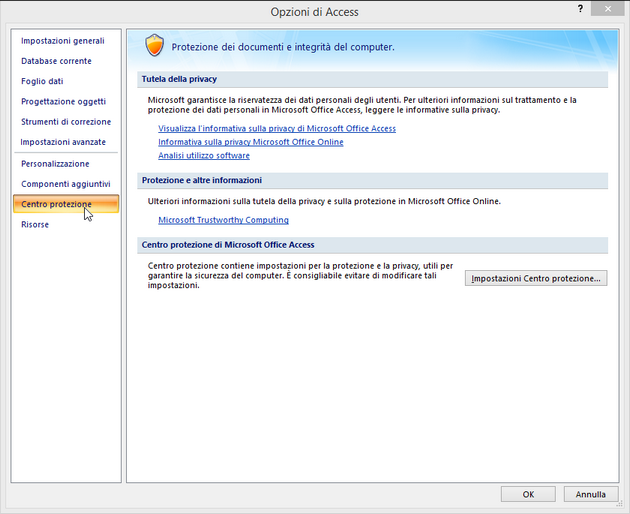
Task: Switch to Personalizzazione page
Action: (55, 164)
